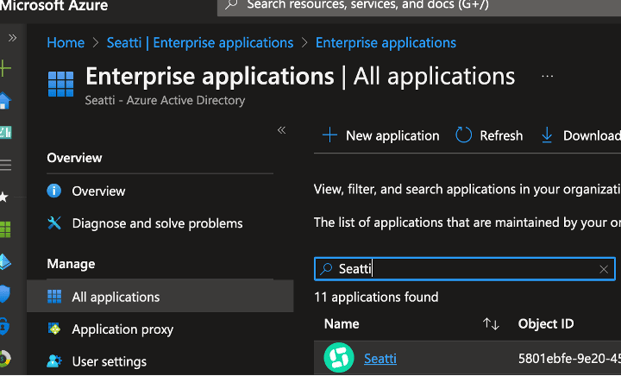Open the green grid All resources icon
This screenshot has height=376, width=621.
[x=5, y=229]
